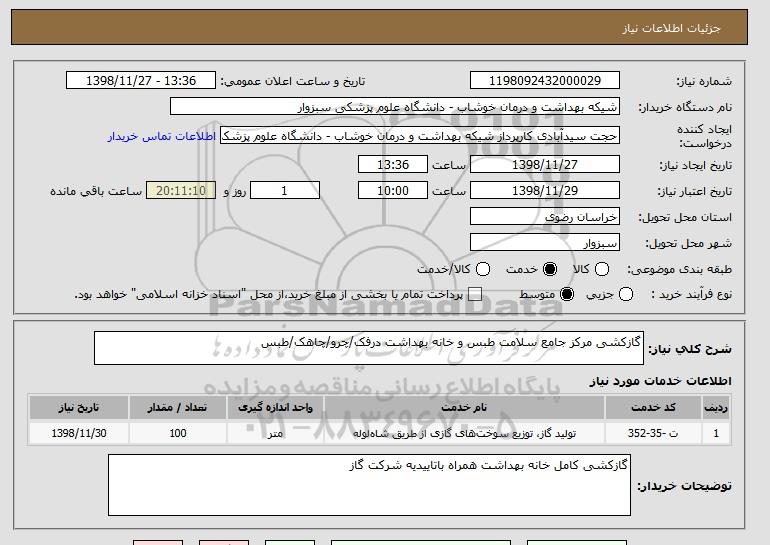Image resolution: width=770 pixels, height=545 pixels.
Task: Select the کالا/خدمت radio button
Action: click(x=483, y=269)
